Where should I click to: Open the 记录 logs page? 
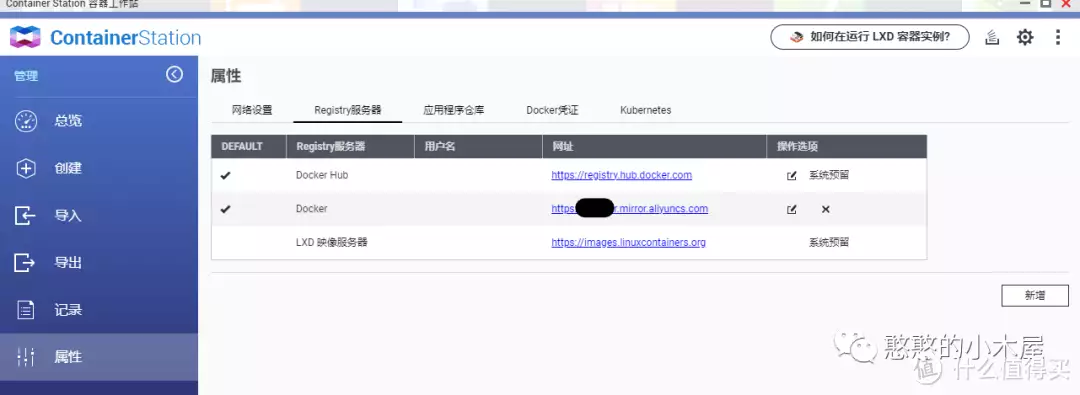tap(99, 310)
